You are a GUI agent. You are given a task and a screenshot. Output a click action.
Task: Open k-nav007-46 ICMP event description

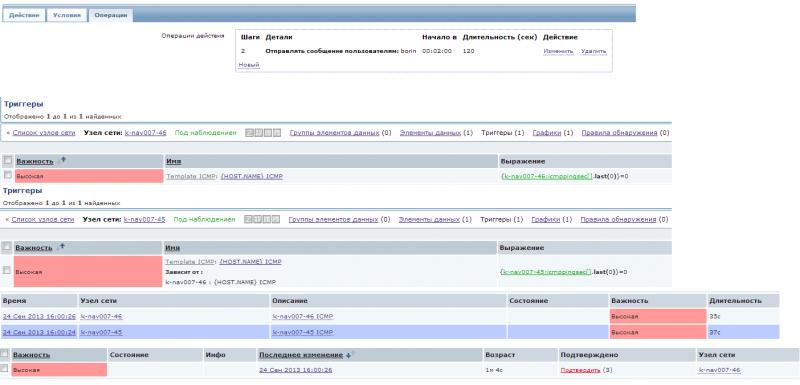(303, 316)
